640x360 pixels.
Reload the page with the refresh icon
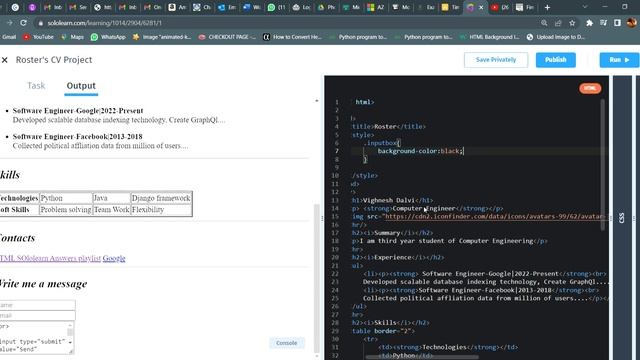(x=23, y=23)
